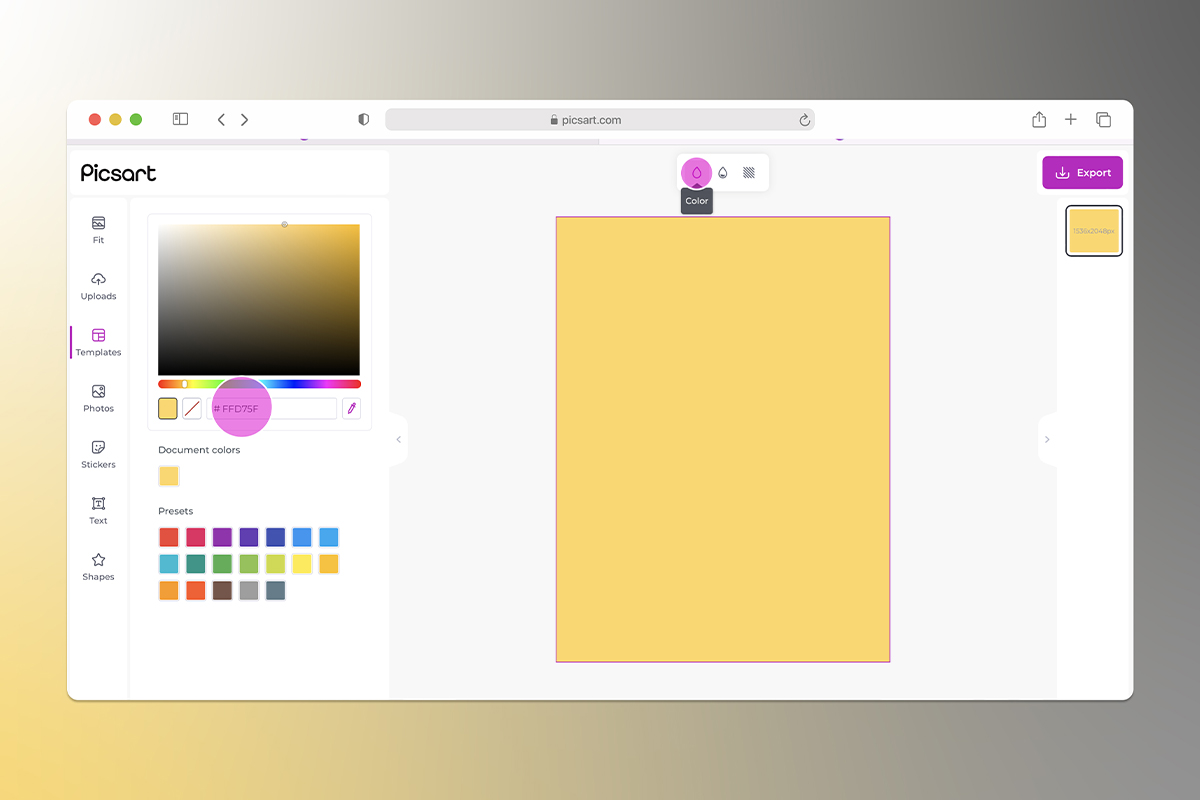The width and height of the screenshot is (1200, 800).
Task: Pick the gray preset swatch
Action: (249, 590)
